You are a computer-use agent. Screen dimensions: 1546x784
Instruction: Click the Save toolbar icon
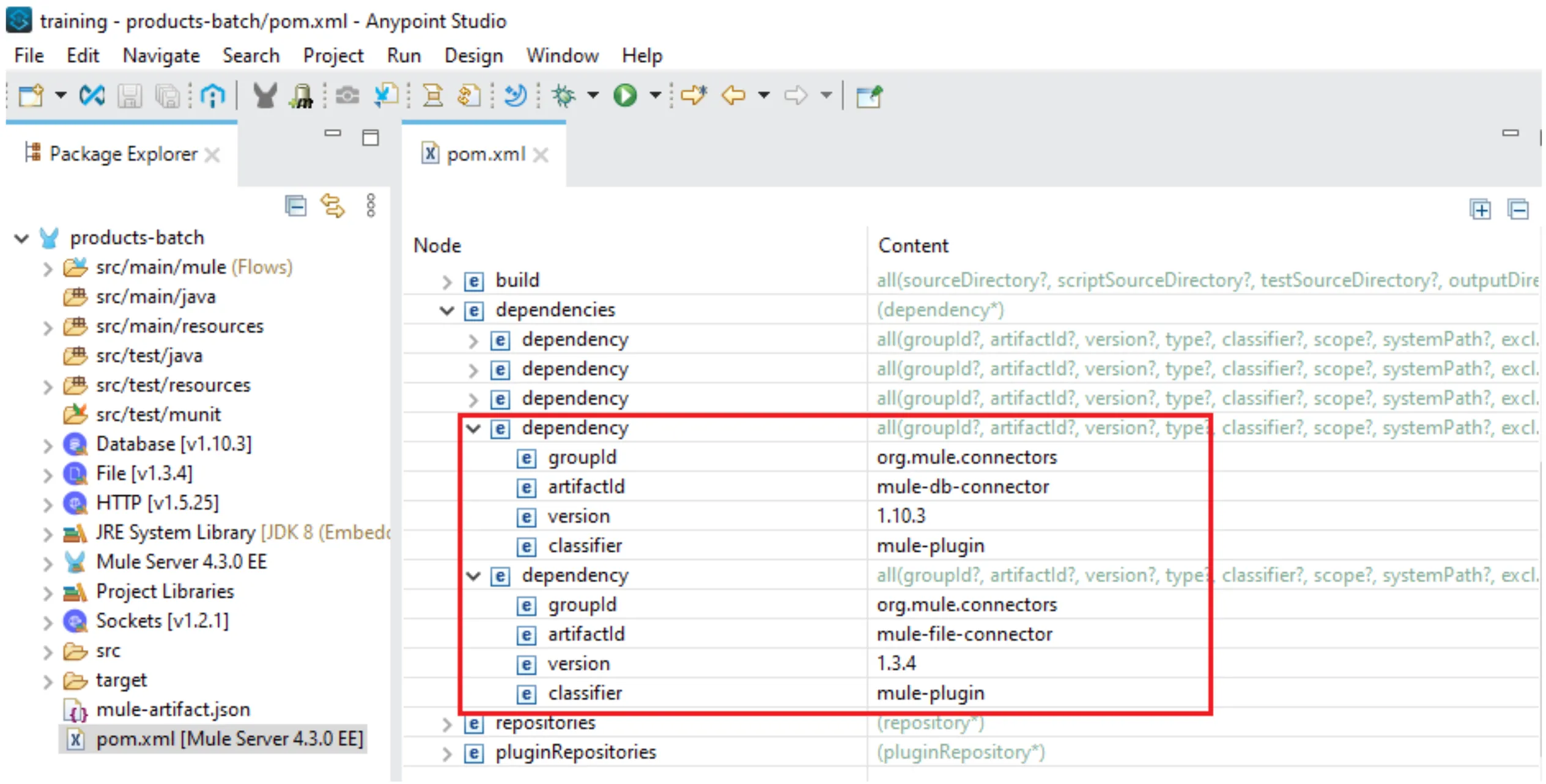[130, 96]
